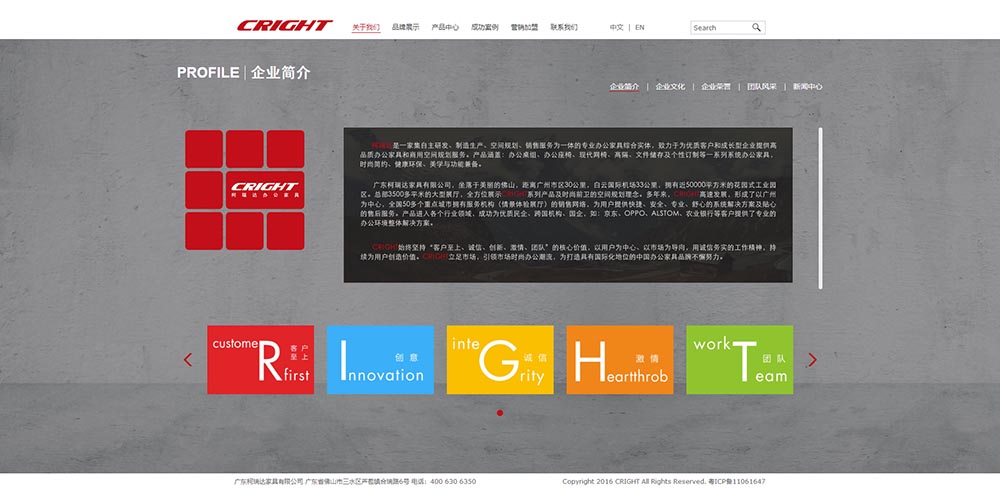The width and height of the screenshot is (1000, 489).
Task: Go to 产品中心 in the navigation
Action: 445,28
